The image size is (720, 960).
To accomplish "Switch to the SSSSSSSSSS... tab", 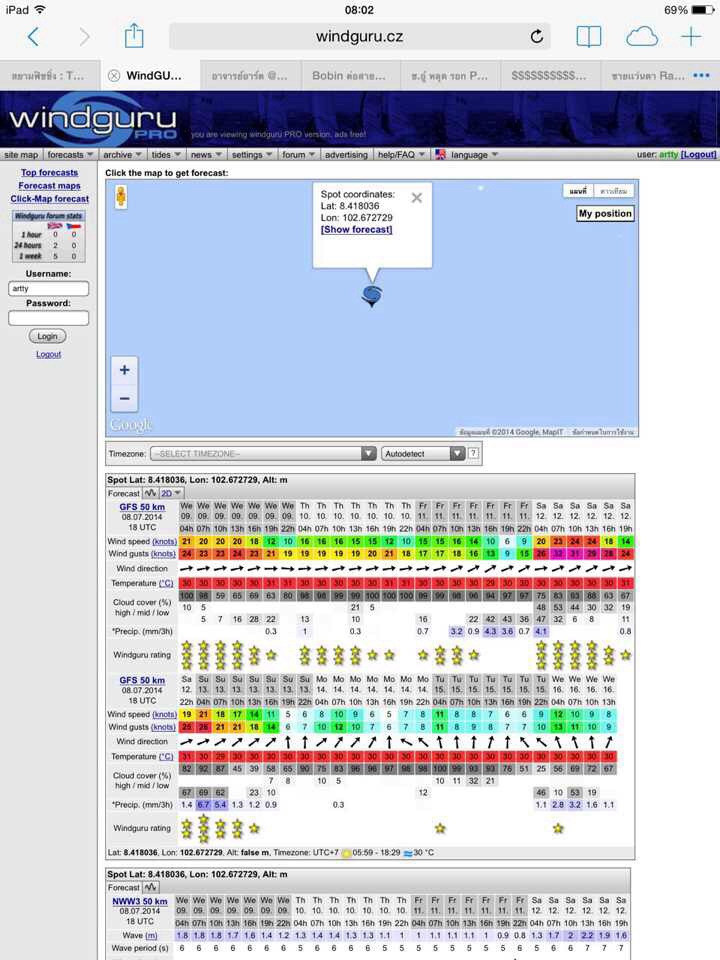I will (549, 76).
